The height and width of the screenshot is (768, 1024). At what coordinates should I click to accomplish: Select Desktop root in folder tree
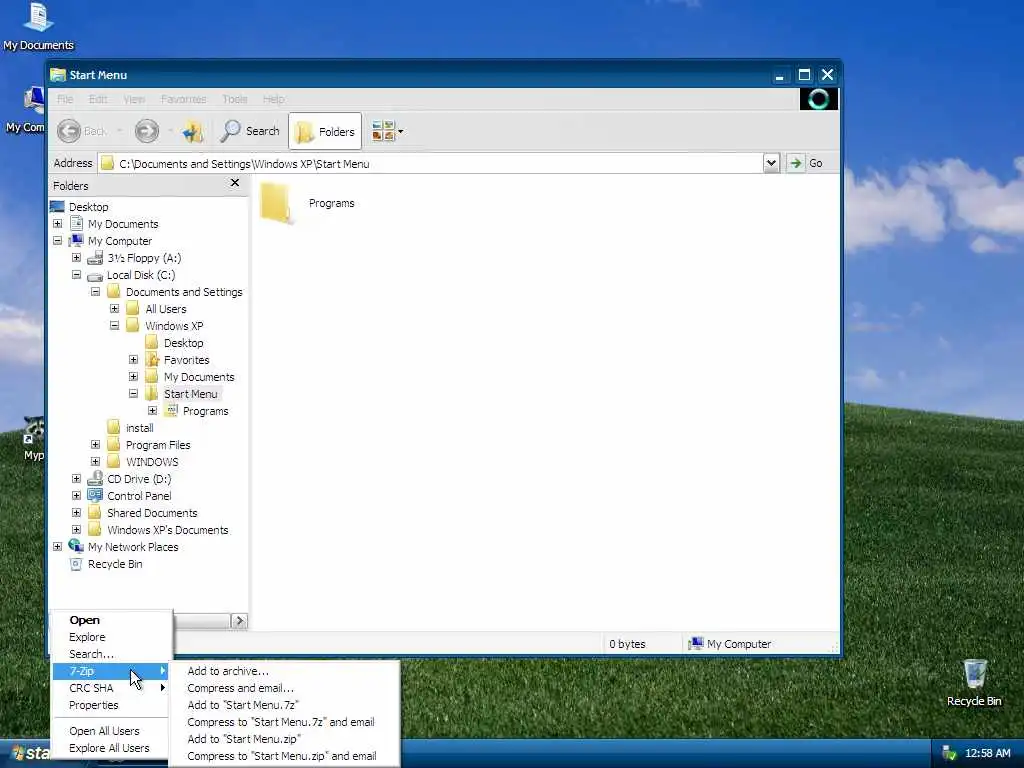(x=88, y=207)
